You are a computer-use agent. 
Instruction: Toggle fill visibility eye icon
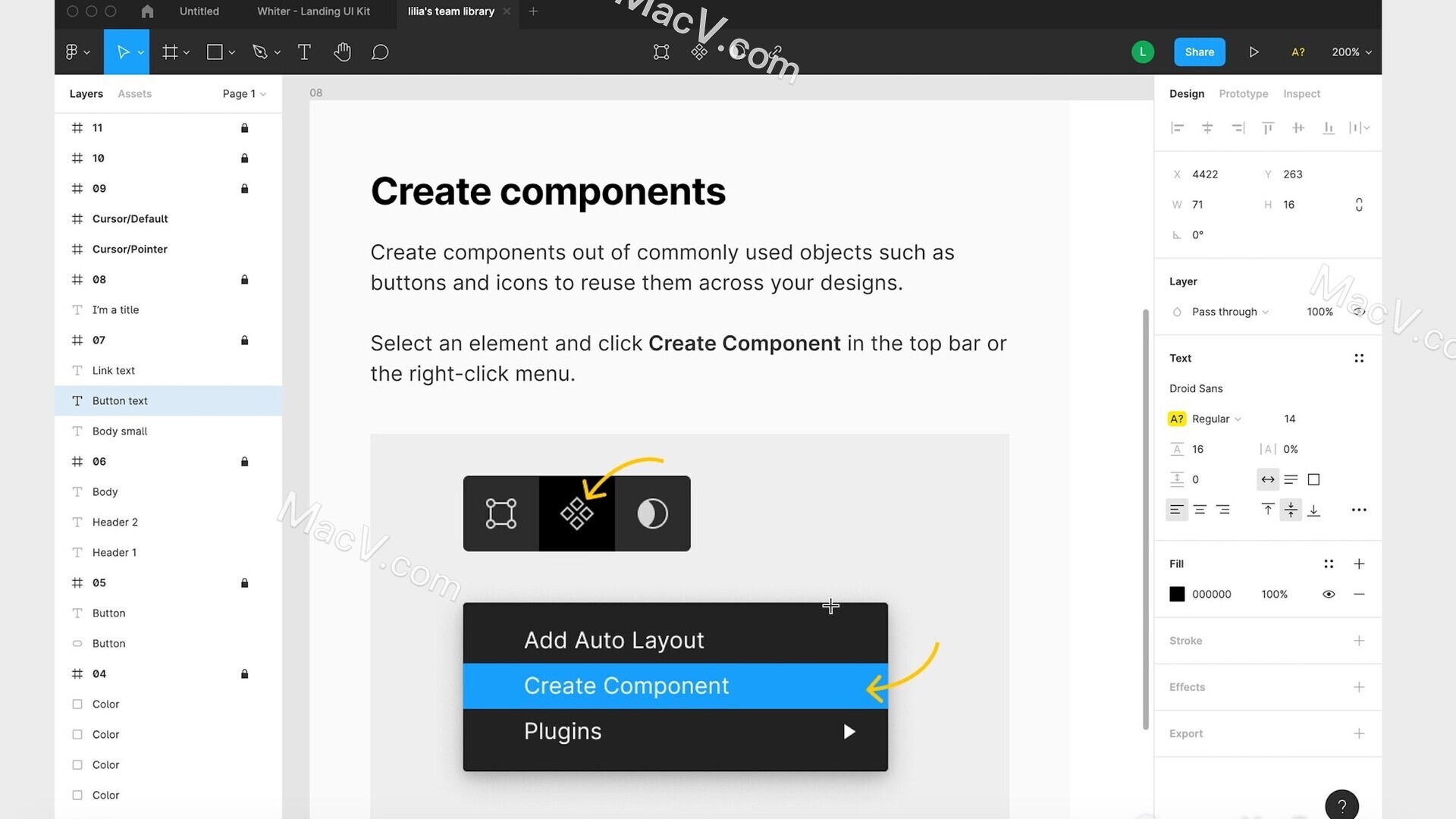coord(1328,594)
